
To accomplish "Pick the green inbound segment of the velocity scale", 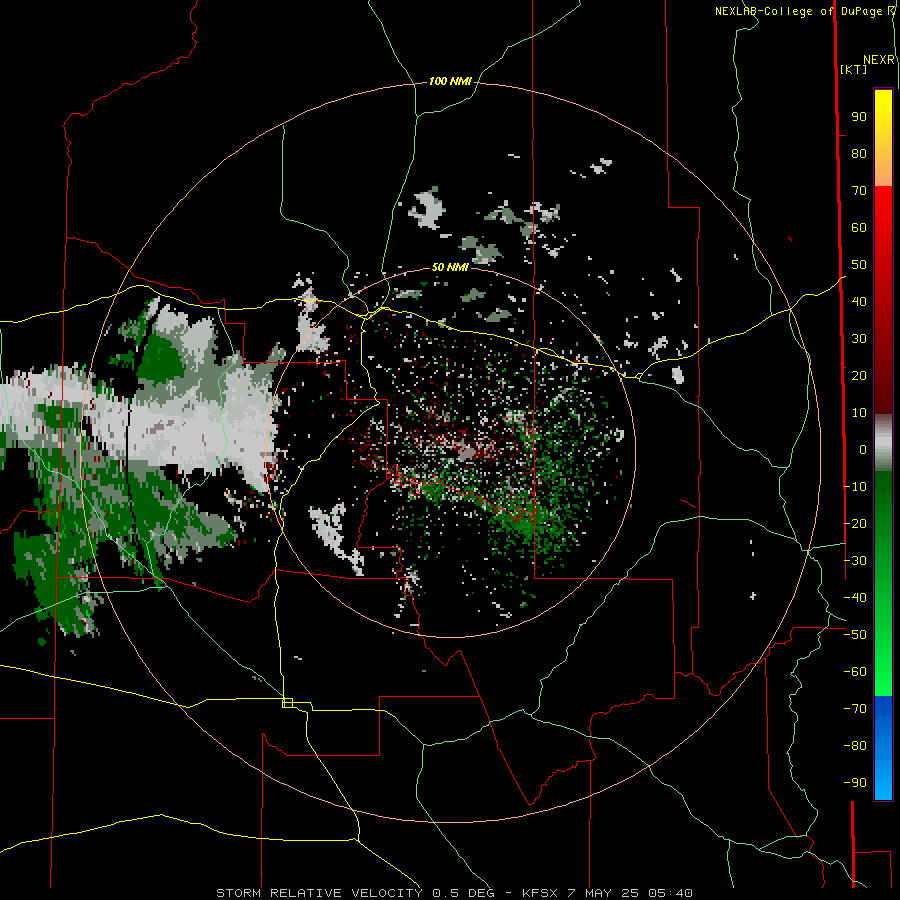I will coord(883,583).
